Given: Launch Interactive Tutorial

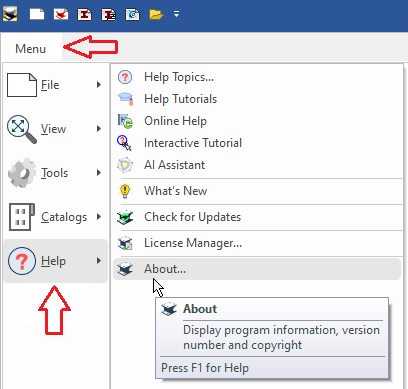Looking at the screenshot, I should click(x=257, y=143).
